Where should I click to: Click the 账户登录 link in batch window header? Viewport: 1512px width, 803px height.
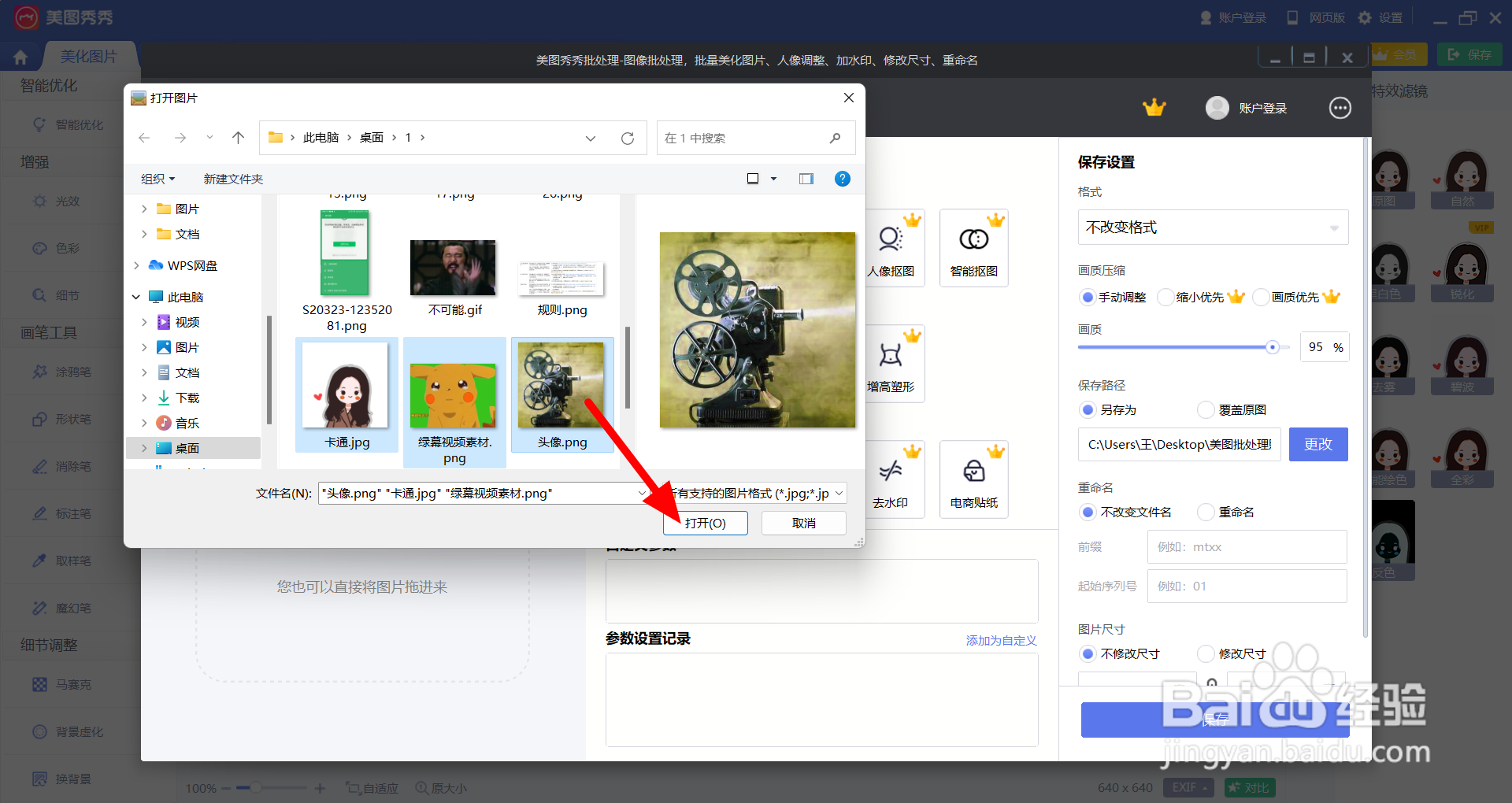click(x=1262, y=108)
